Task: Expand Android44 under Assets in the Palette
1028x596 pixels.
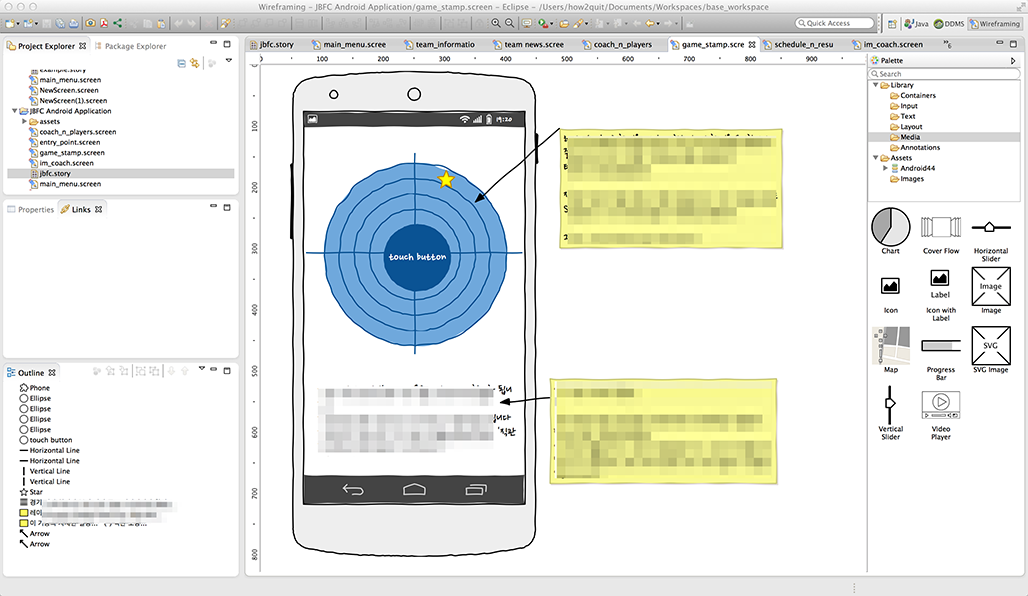Action: point(884,168)
